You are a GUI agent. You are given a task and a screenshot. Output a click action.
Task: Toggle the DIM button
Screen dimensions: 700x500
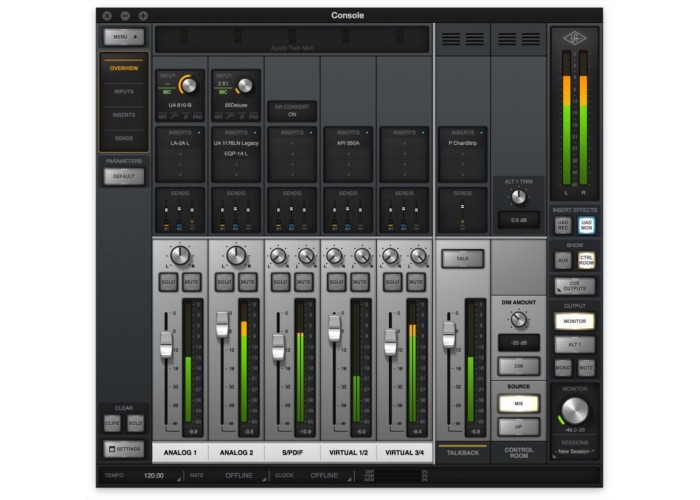point(518,366)
